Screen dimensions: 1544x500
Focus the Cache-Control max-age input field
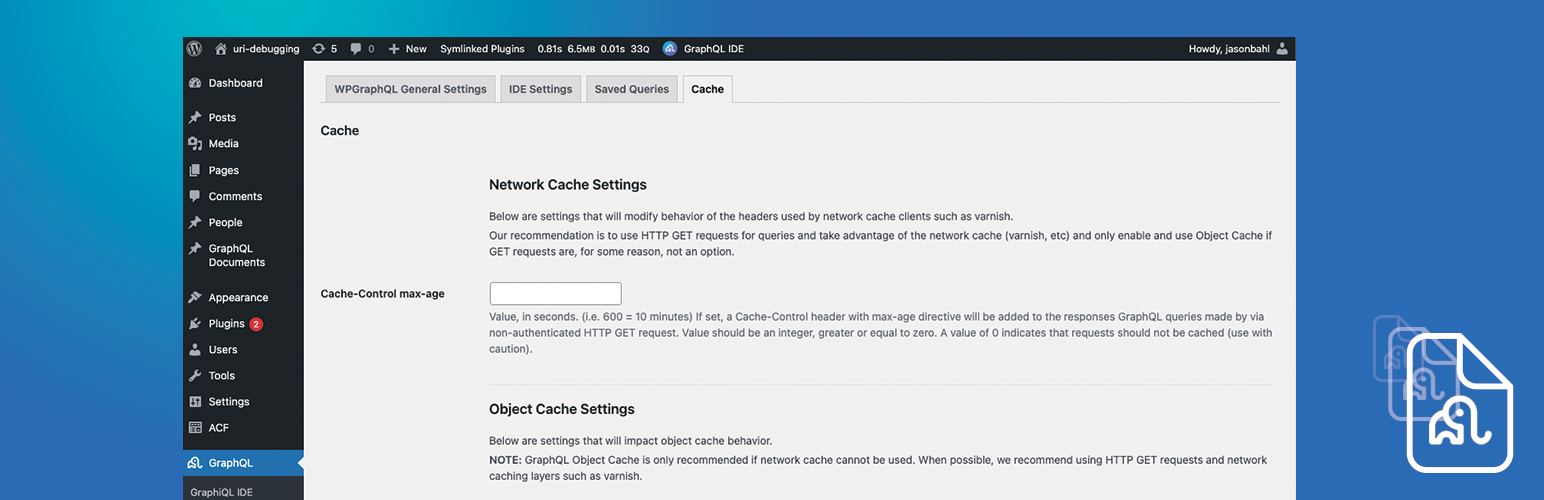pyautogui.click(x=555, y=293)
